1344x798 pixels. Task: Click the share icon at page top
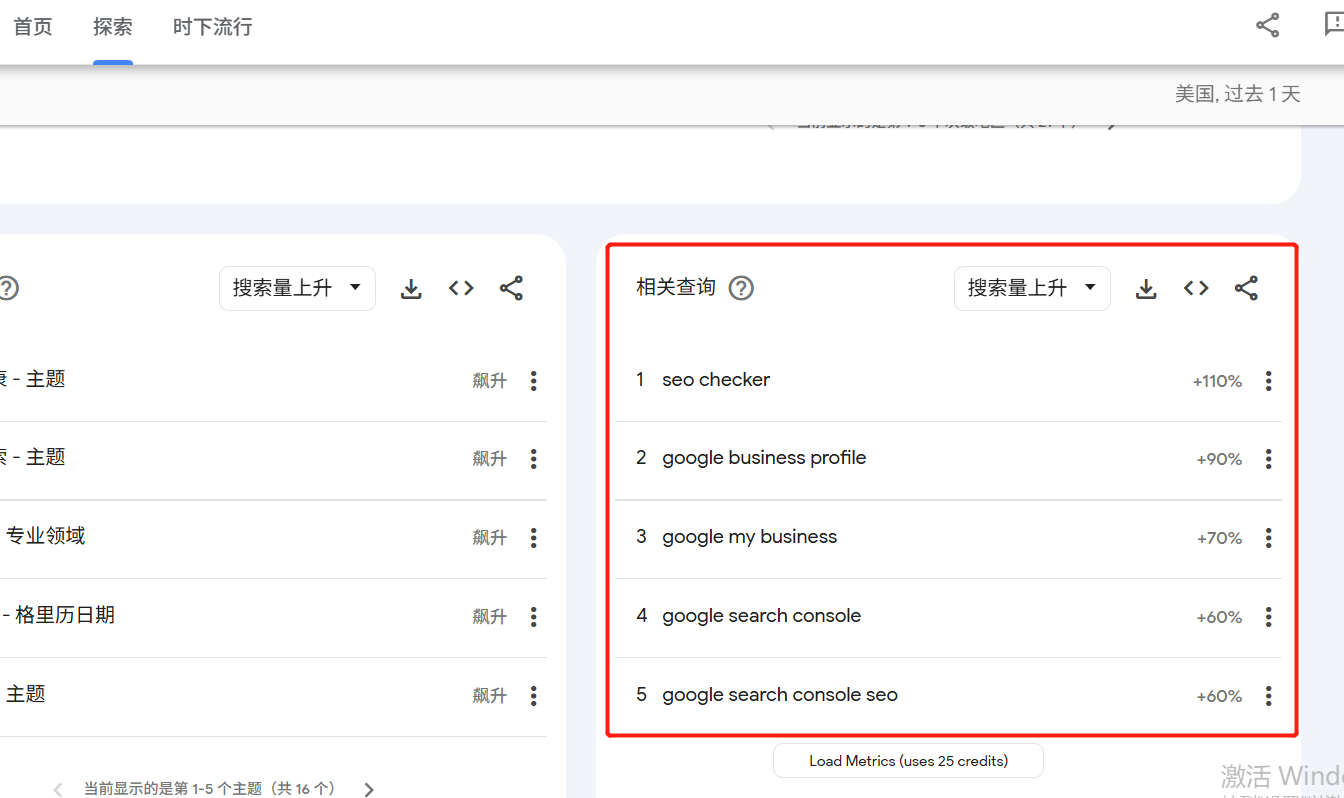click(x=1267, y=25)
